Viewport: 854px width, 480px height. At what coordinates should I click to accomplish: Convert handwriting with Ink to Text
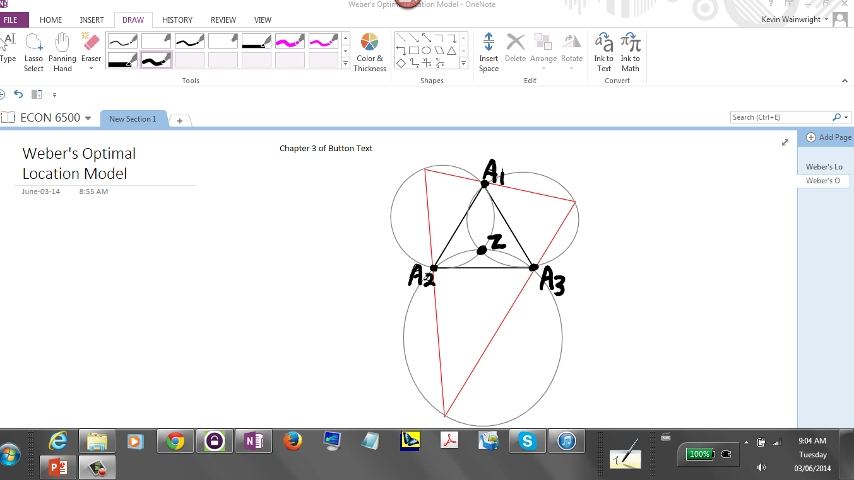604,51
